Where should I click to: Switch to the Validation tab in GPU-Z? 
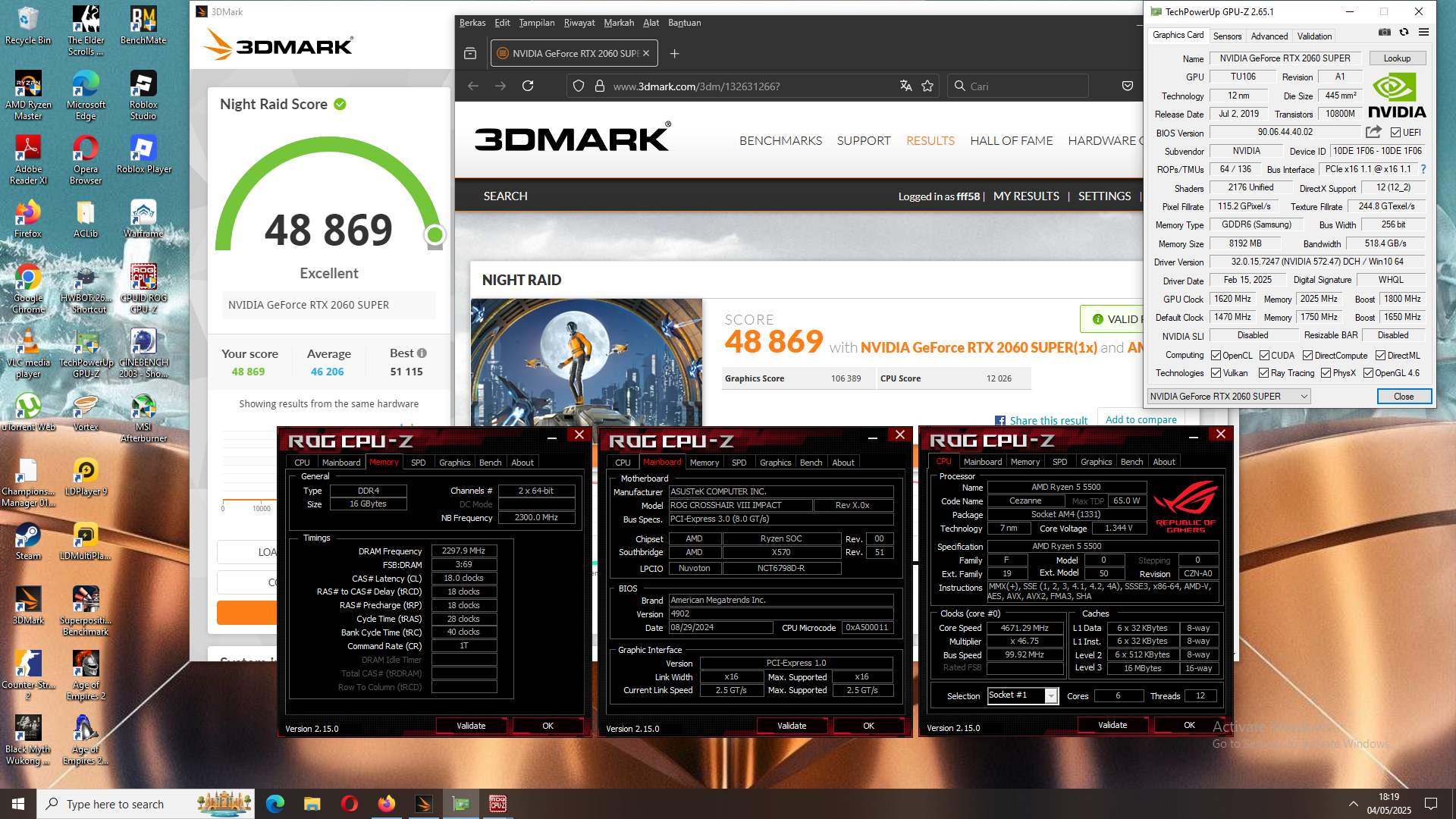(1314, 36)
